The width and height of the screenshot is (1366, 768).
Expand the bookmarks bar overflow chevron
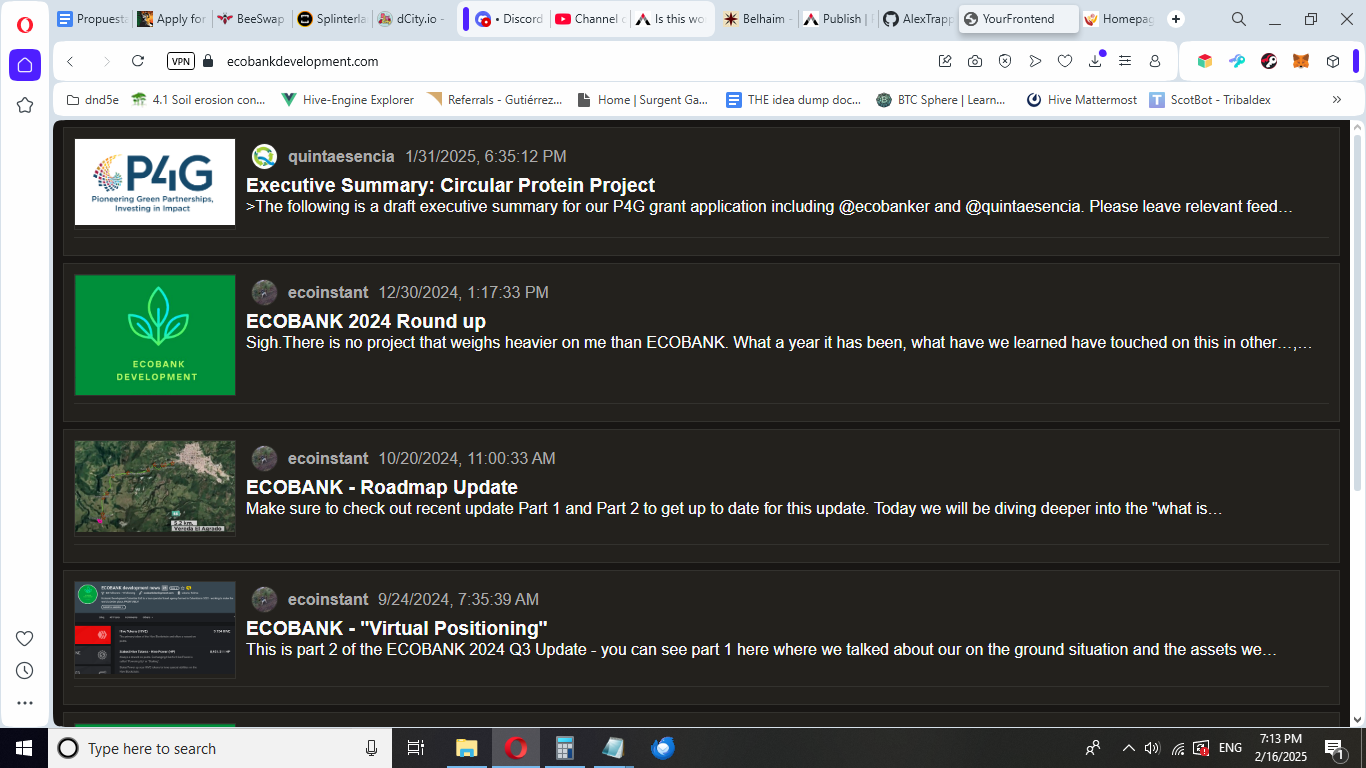[x=1337, y=99]
